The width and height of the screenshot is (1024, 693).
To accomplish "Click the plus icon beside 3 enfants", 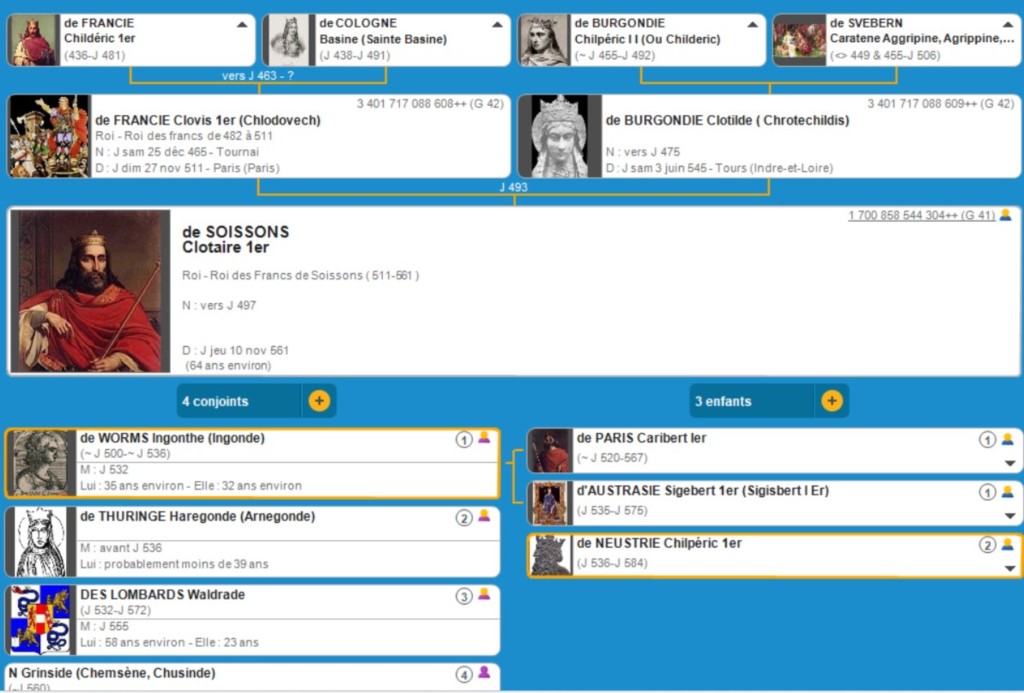I will pos(831,401).
